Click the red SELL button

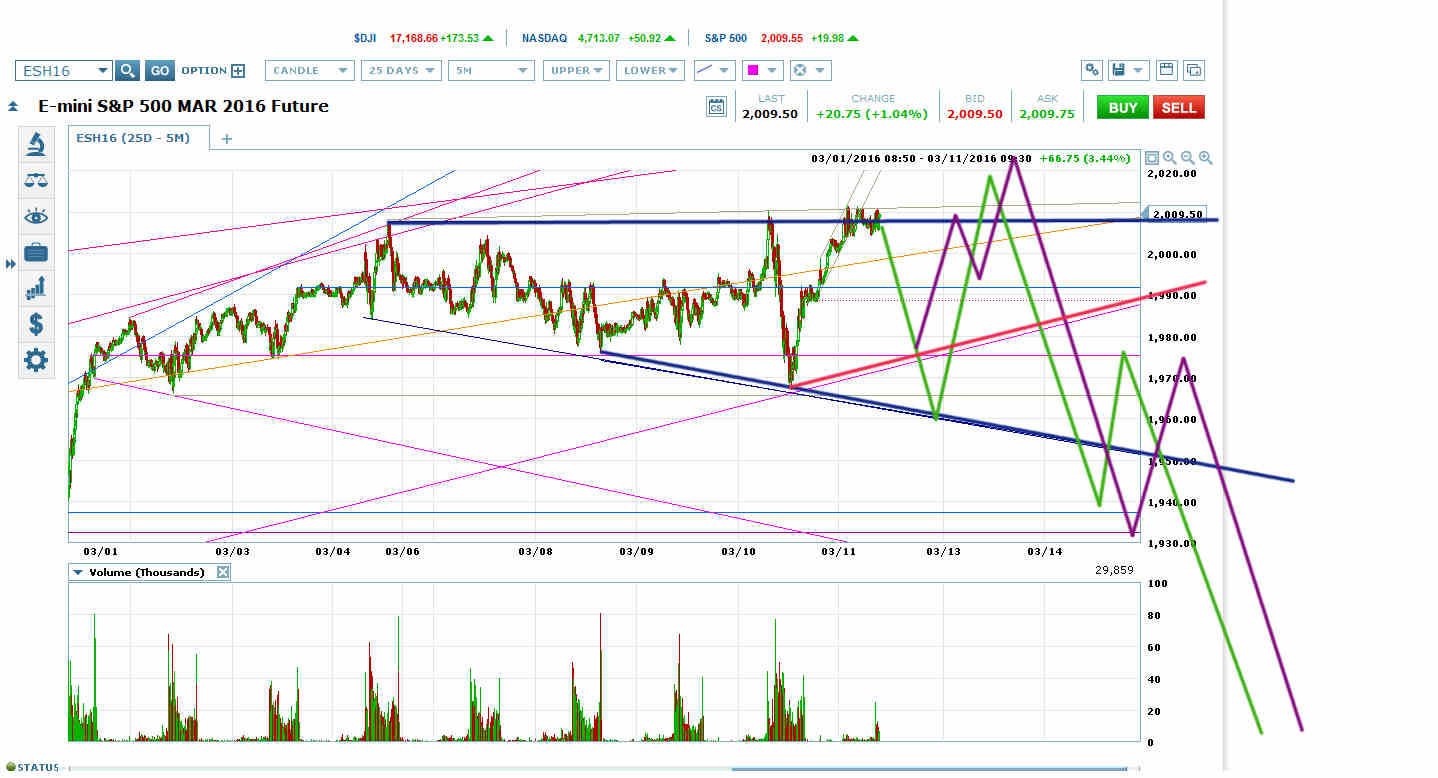(x=1179, y=107)
